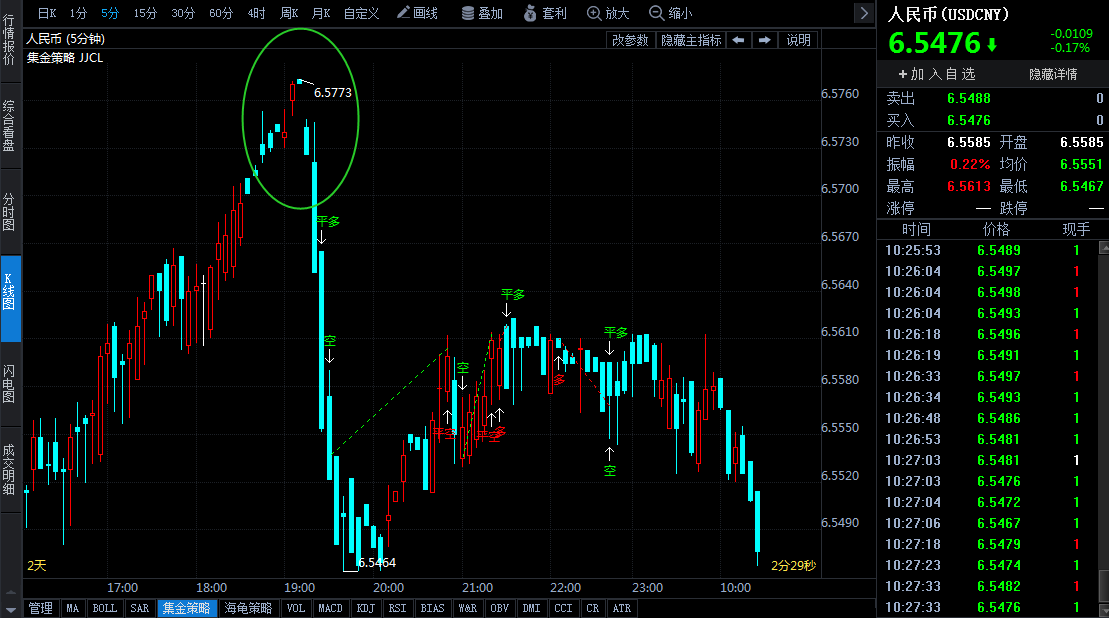1109x618 pixels.
Task: Expand sidebar bottom triangle arrow
Action: coord(10,609)
